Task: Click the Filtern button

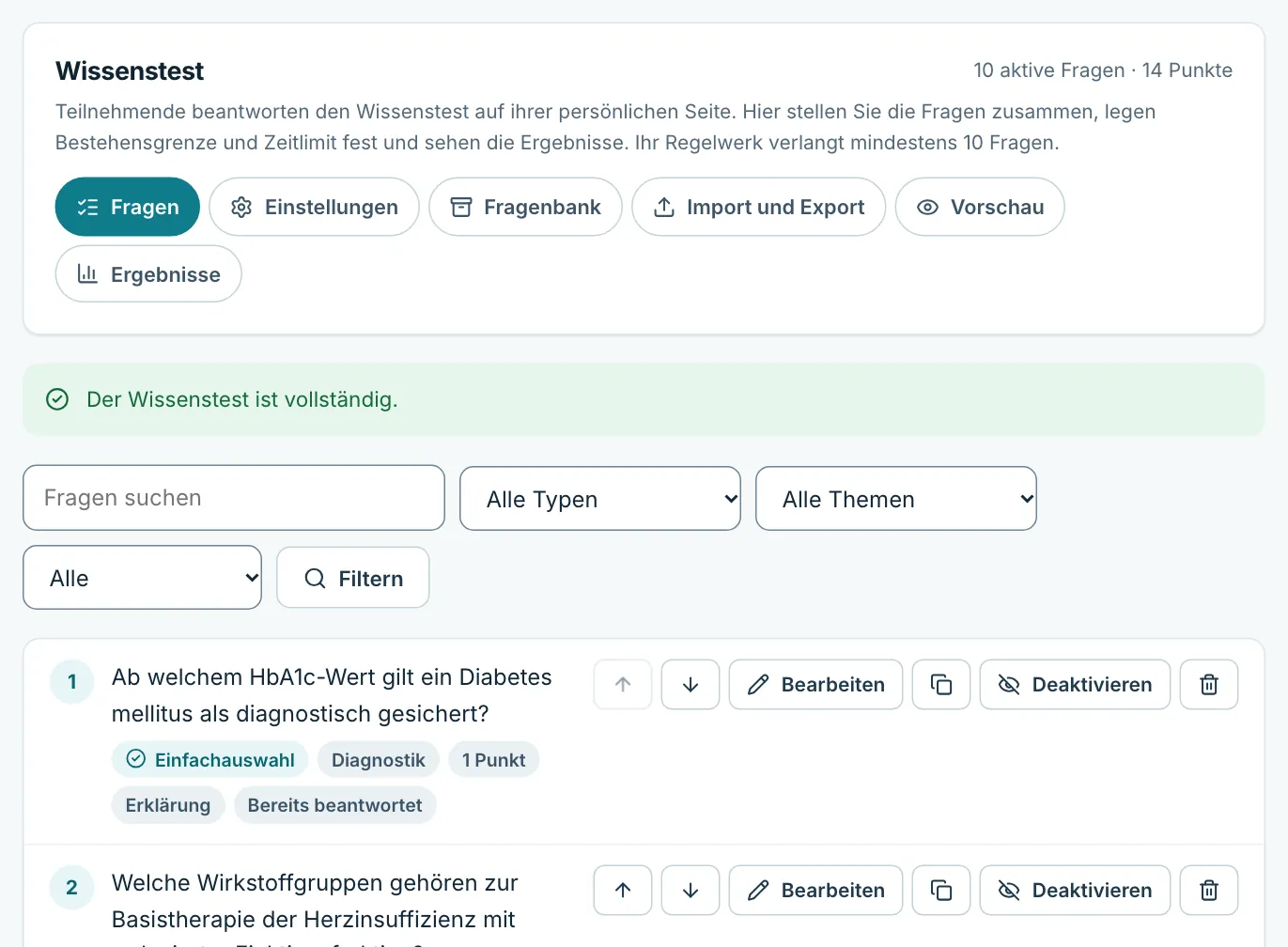Action: point(353,578)
